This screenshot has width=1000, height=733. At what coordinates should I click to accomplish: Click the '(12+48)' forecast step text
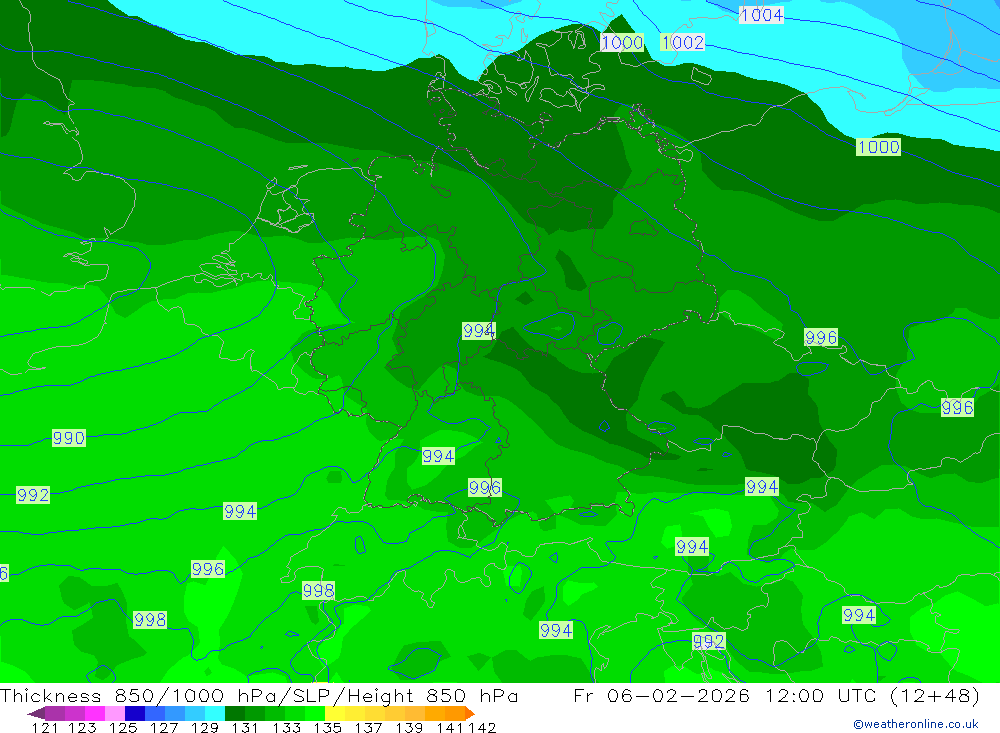934,695
